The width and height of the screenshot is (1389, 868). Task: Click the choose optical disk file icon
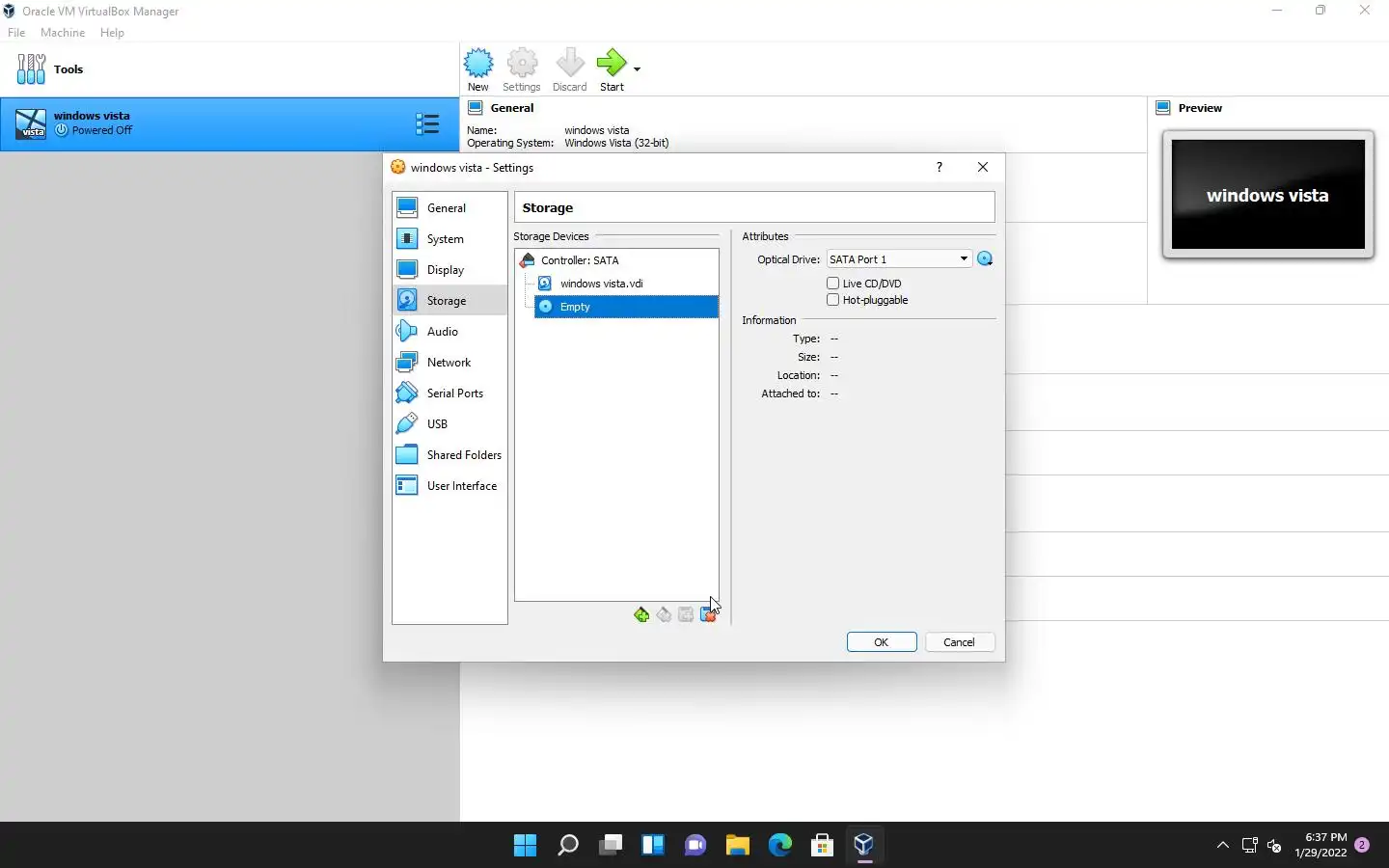tap(985, 259)
